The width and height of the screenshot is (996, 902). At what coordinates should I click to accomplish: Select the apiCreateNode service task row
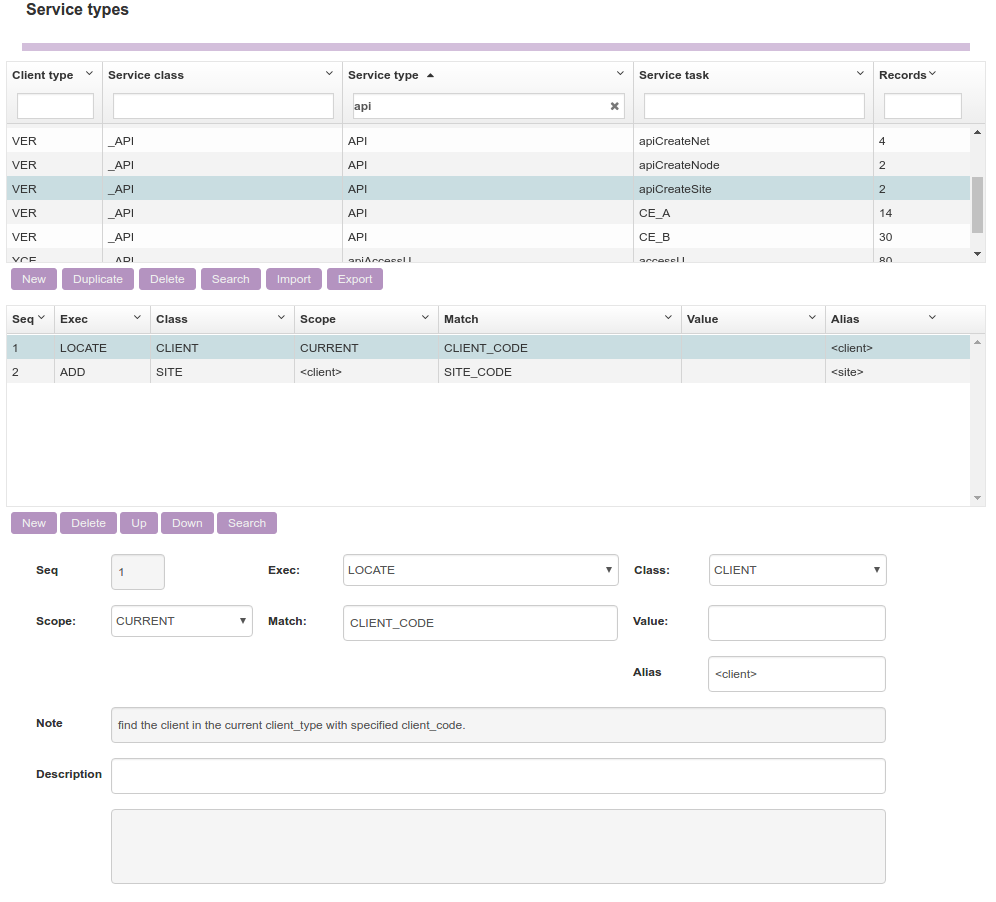pyautogui.click(x=678, y=165)
